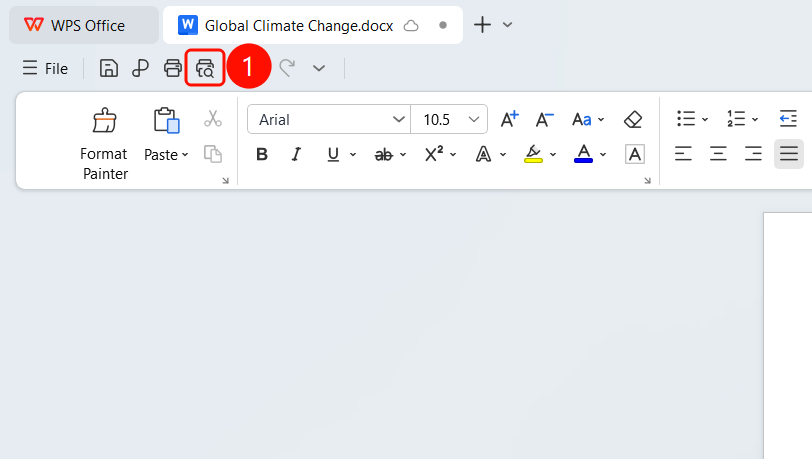Decrease font size with A- icon
Screen dimensions: 812x459
pos(544,119)
